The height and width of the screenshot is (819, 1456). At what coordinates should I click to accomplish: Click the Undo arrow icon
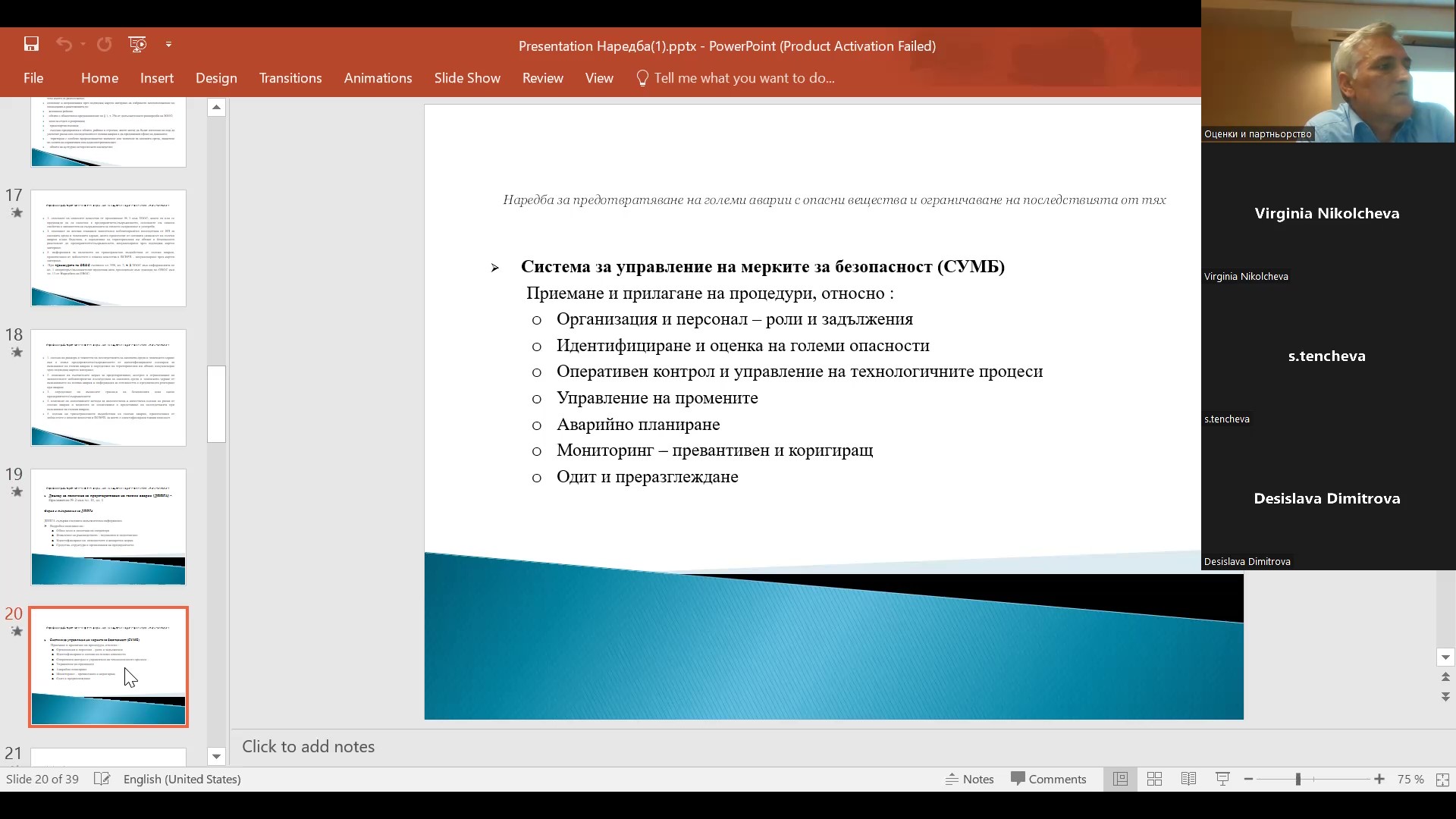64,45
